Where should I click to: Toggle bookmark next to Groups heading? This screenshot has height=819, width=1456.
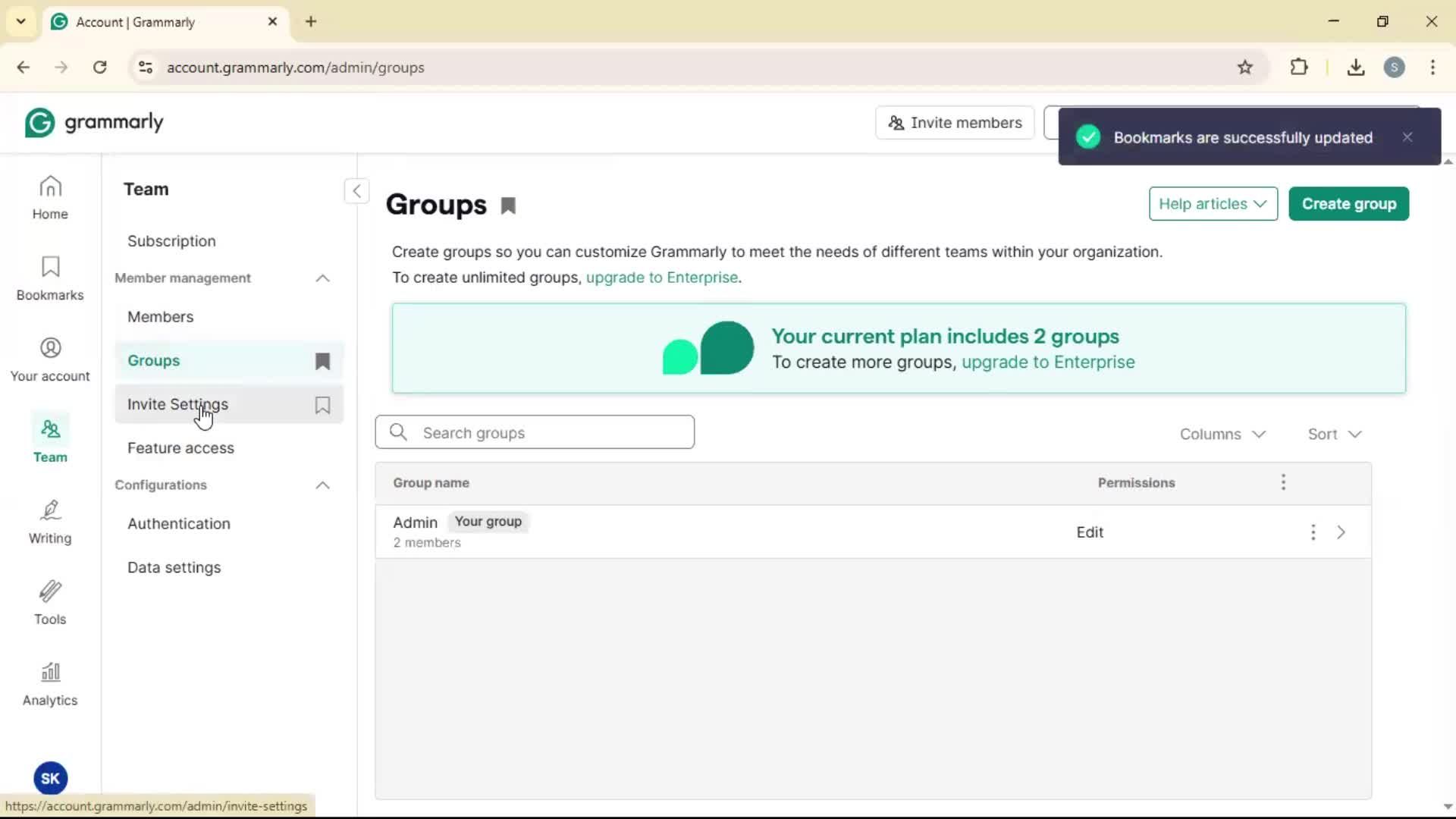(x=508, y=206)
